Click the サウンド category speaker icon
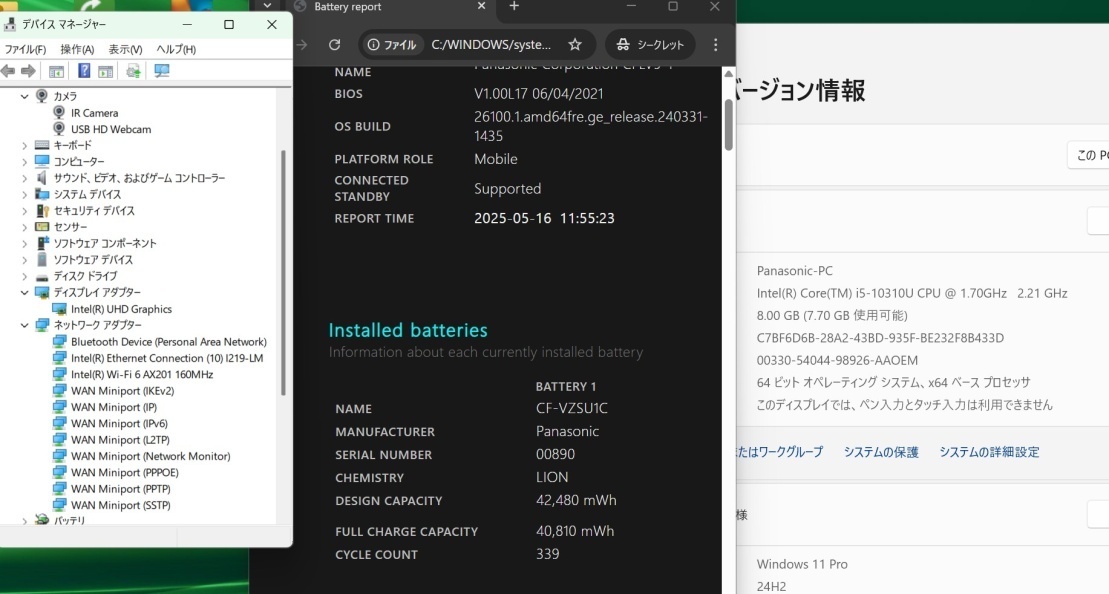The image size is (1109, 594). pos(42,178)
